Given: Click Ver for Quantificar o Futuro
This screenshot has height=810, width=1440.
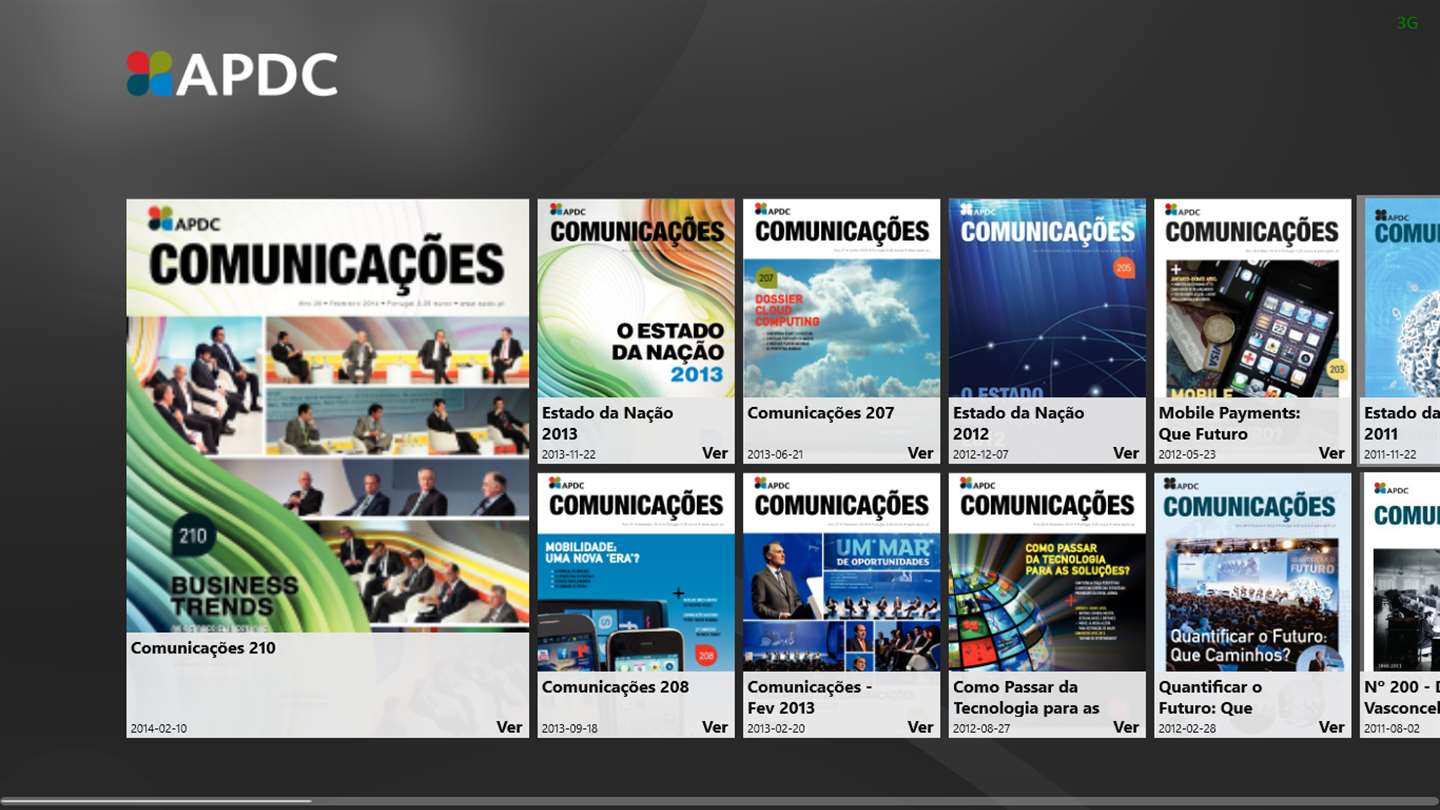Looking at the screenshot, I should click(x=1331, y=727).
